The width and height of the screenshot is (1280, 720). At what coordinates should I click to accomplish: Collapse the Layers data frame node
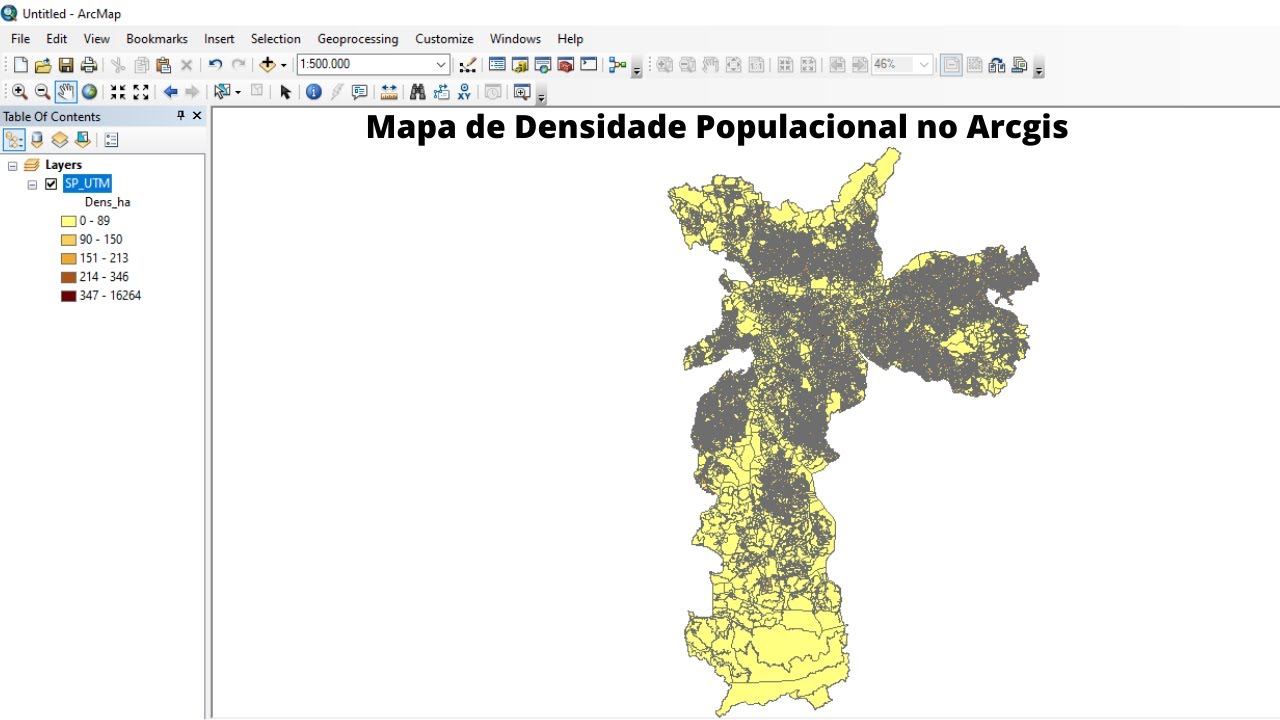pyautogui.click(x=13, y=165)
